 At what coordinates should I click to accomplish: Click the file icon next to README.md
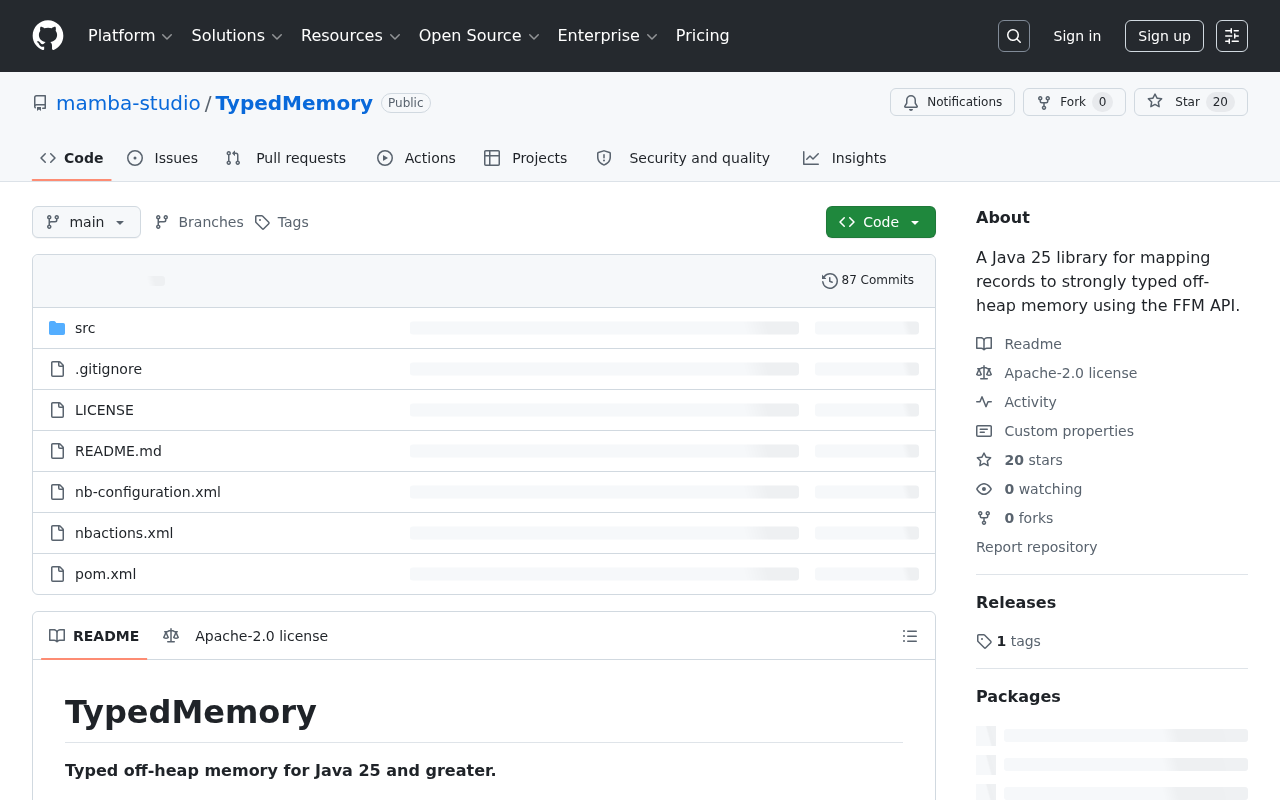tap(57, 451)
